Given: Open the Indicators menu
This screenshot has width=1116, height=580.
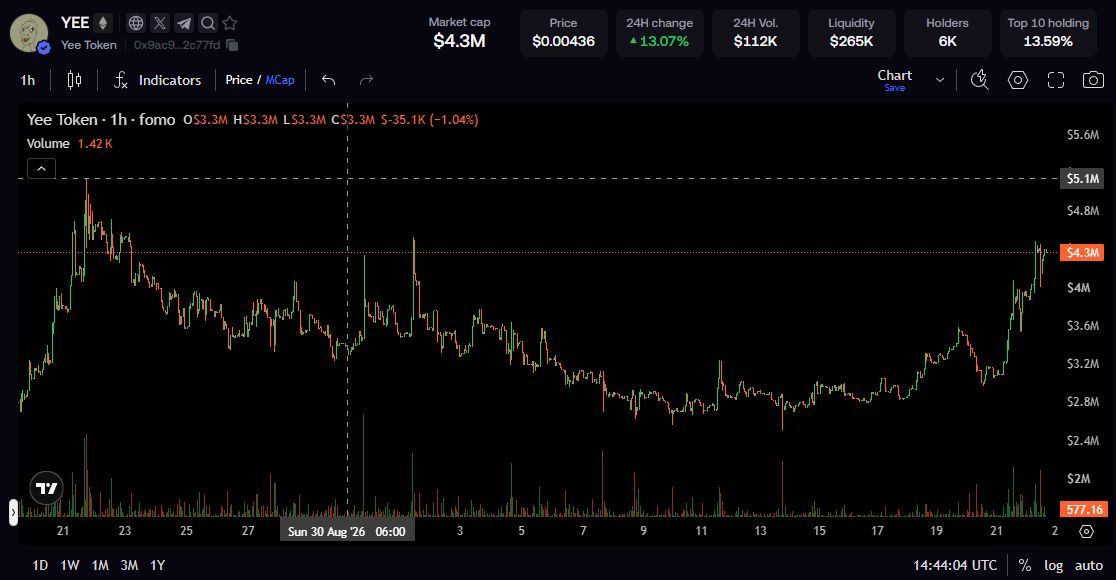Looking at the screenshot, I should coord(157,80).
